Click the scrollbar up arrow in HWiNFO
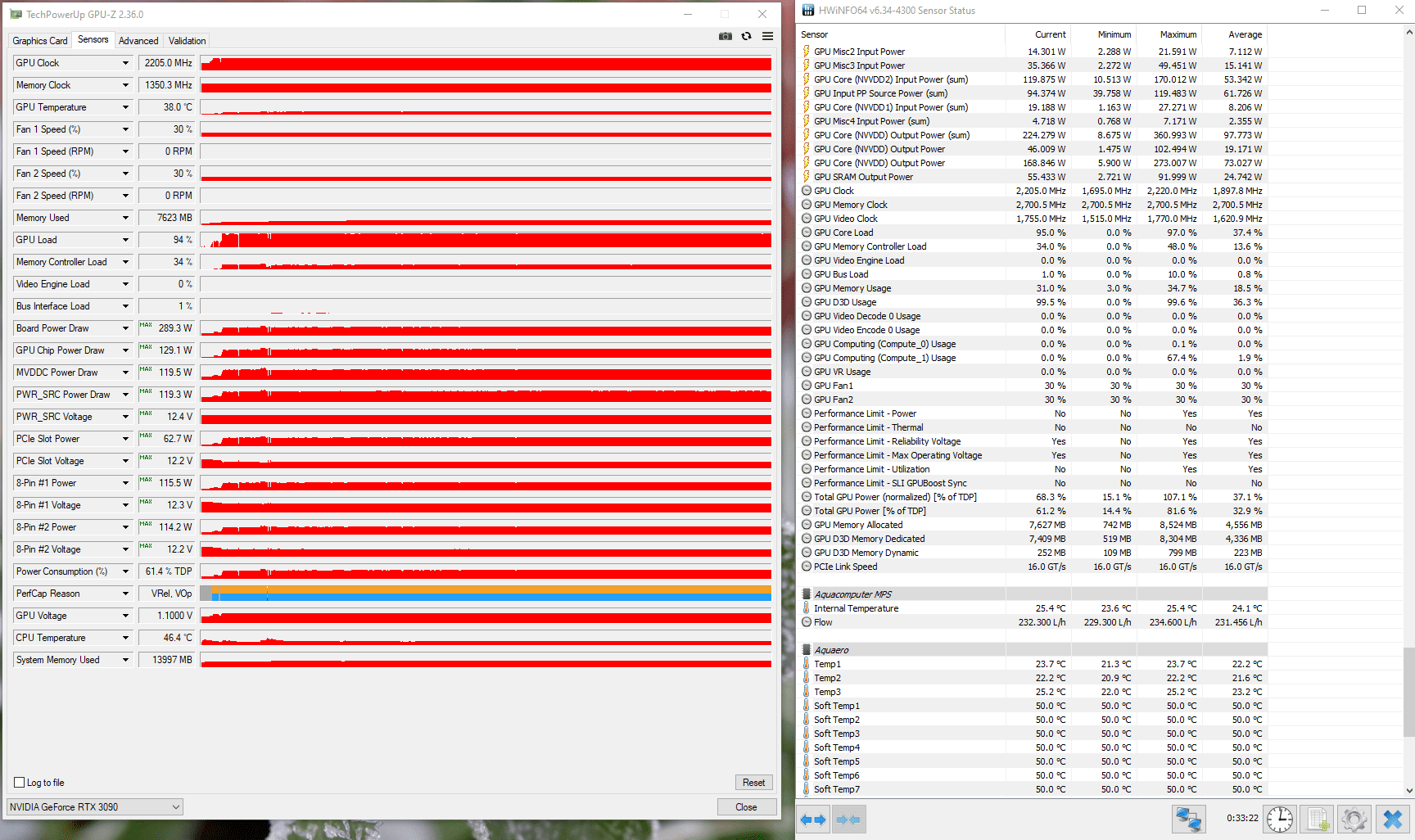The image size is (1415, 840). tap(1409, 33)
